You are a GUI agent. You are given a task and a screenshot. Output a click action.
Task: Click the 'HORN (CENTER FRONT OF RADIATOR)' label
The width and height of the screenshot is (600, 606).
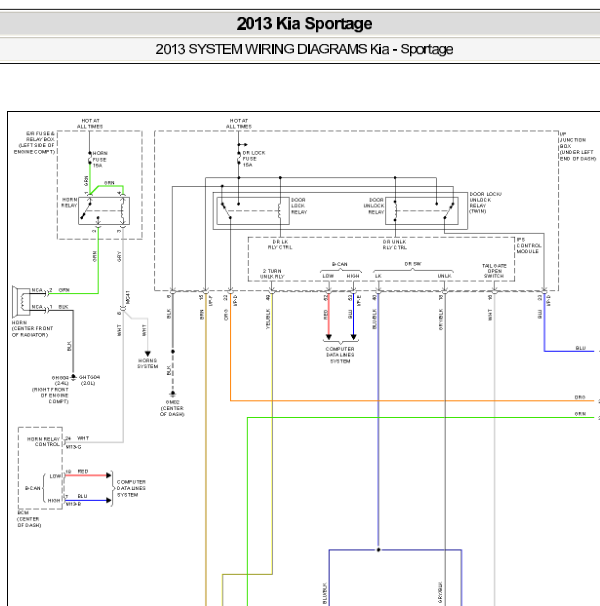tap(32, 329)
